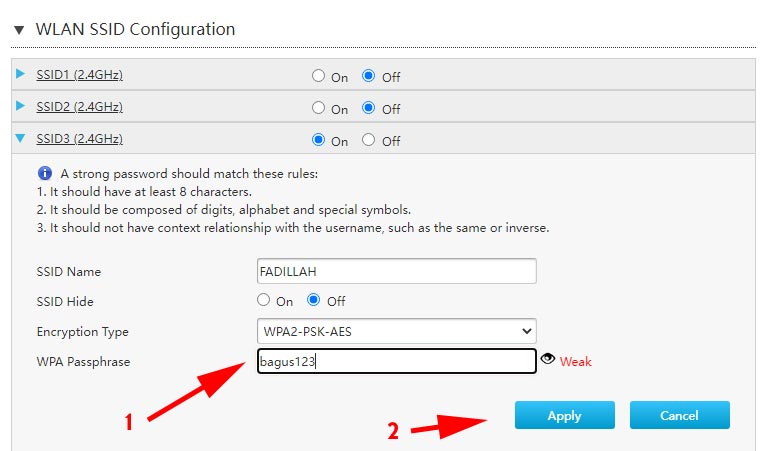The width and height of the screenshot is (766, 451).
Task: Open the Encryption Type dropdown
Action: (396, 331)
